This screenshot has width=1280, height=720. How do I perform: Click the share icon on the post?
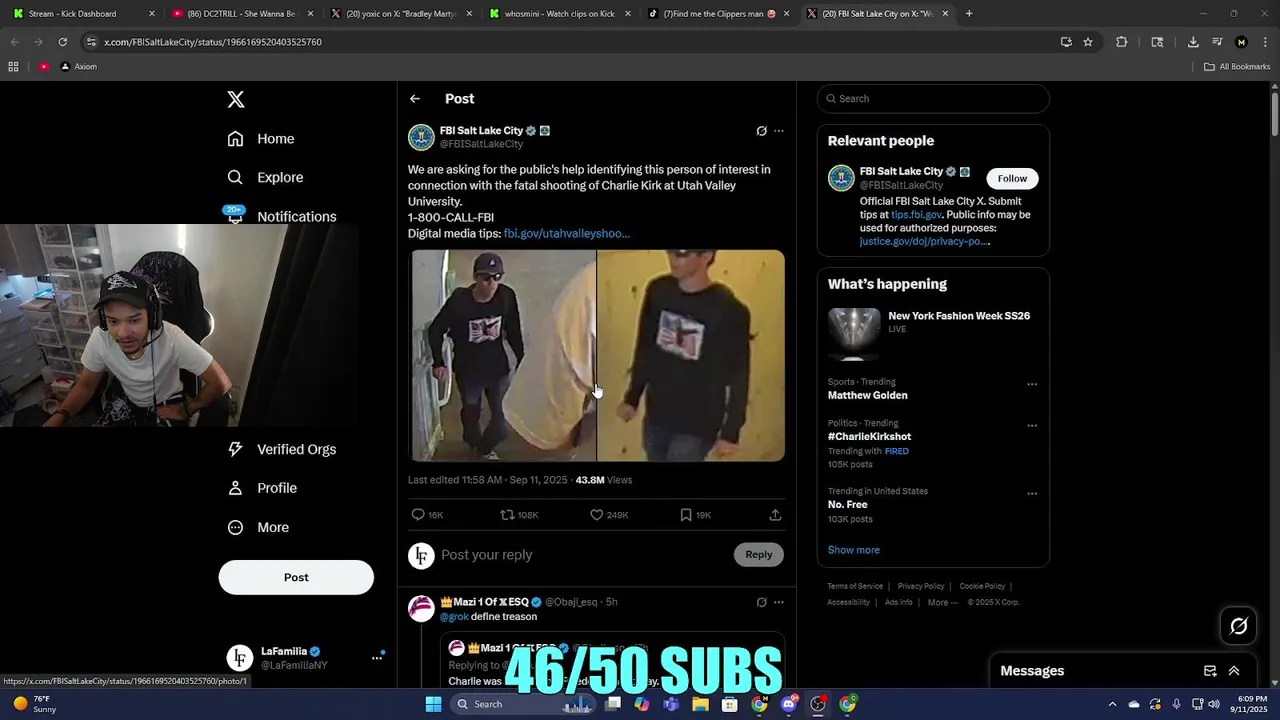coord(775,515)
